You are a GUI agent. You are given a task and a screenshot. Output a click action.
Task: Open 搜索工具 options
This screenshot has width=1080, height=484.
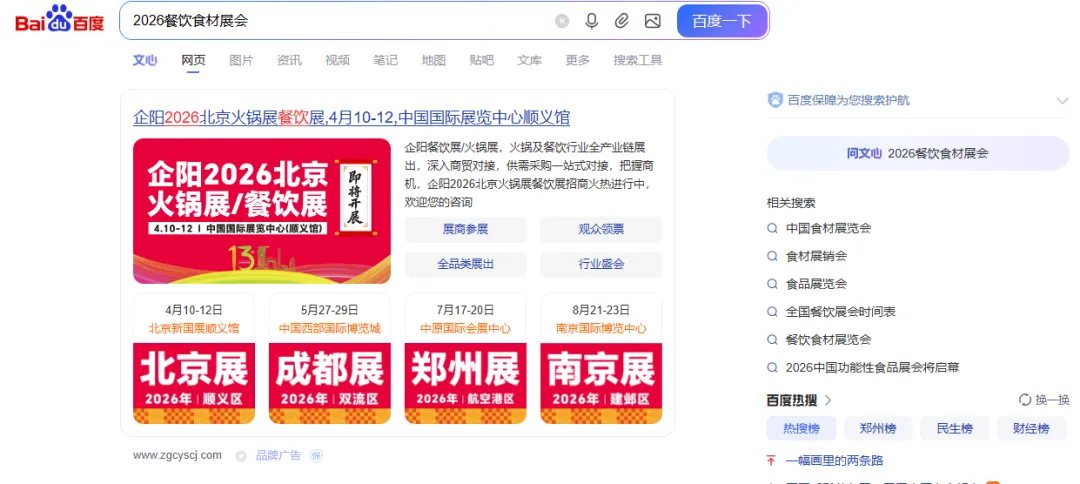(638, 61)
